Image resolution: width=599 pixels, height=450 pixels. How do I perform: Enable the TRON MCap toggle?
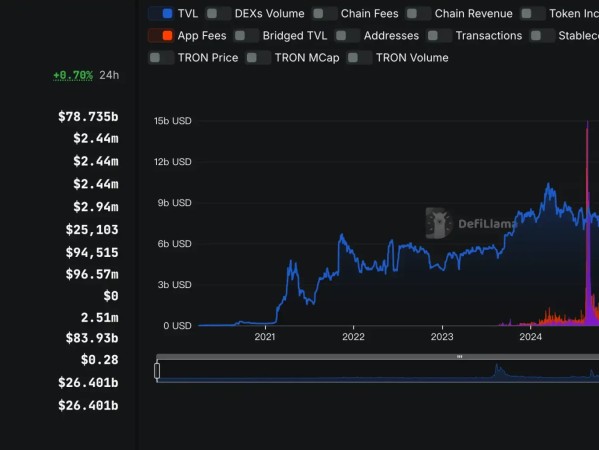(258, 58)
